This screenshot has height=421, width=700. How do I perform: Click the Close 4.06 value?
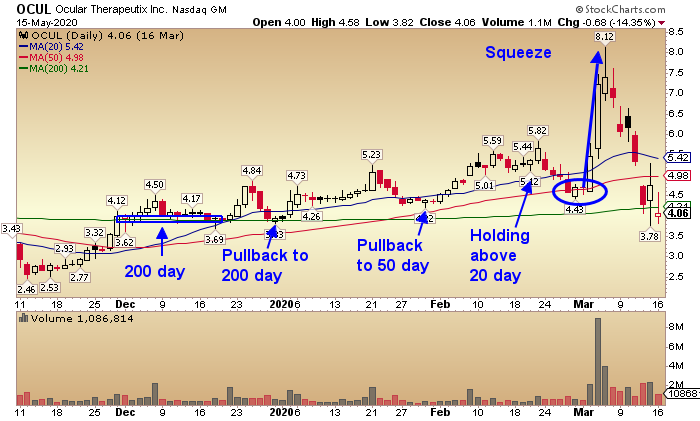pyautogui.click(x=447, y=22)
